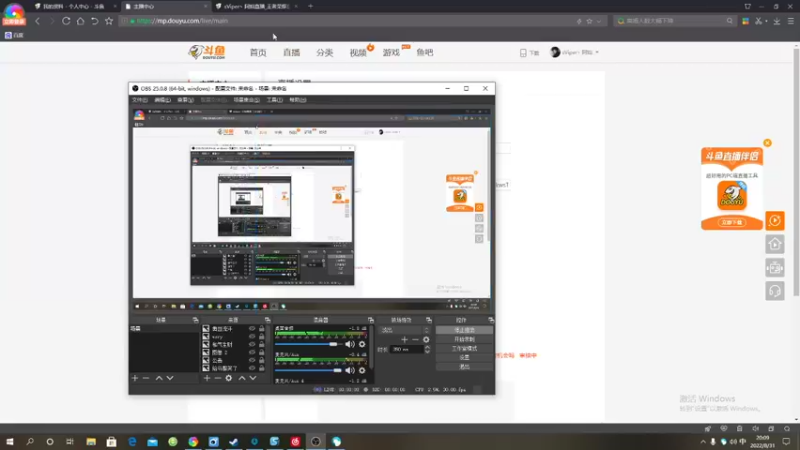Viewport: 800px width, 450px height.
Task: Toggle the lock for the 图像 2 source
Action: (262, 352)
